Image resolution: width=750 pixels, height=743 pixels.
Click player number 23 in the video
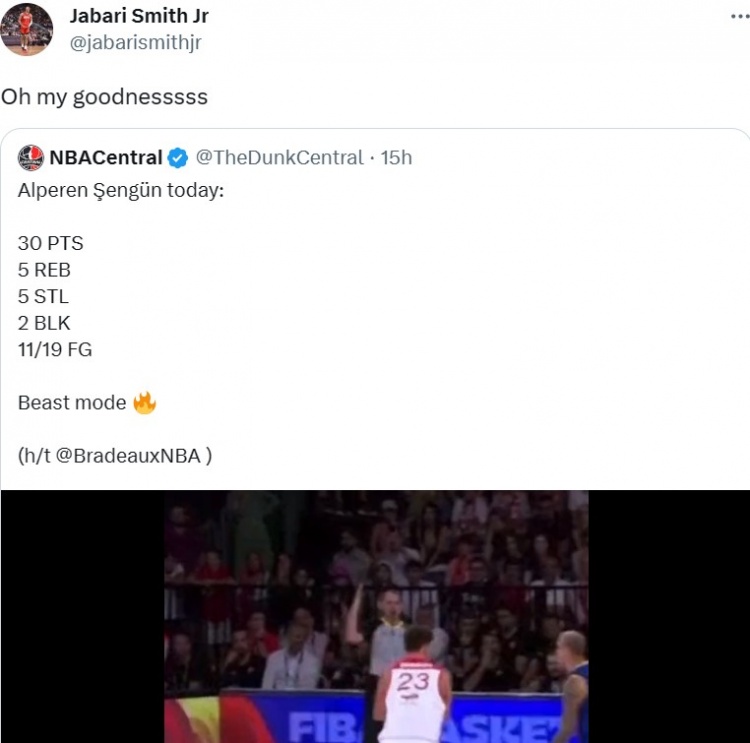[413, 682]
